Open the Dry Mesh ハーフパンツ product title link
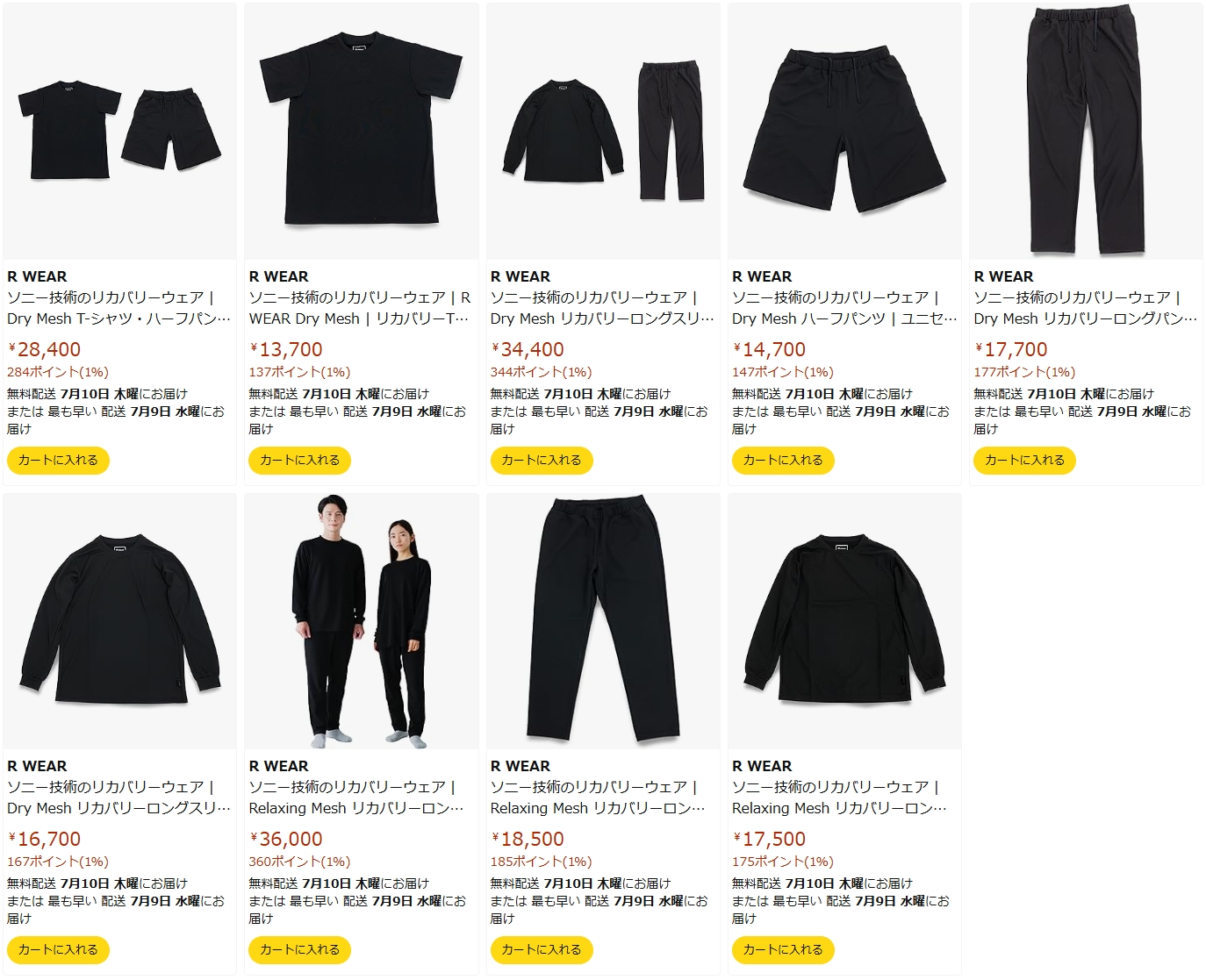Viewport: 1206px width, 980px height. click(844, 308)
